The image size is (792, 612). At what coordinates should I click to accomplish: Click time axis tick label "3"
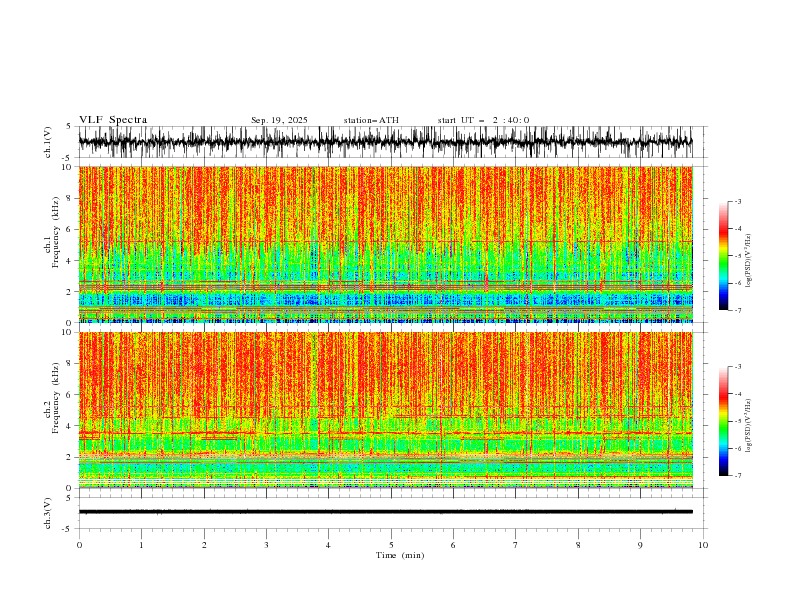(x=266, y=545)
